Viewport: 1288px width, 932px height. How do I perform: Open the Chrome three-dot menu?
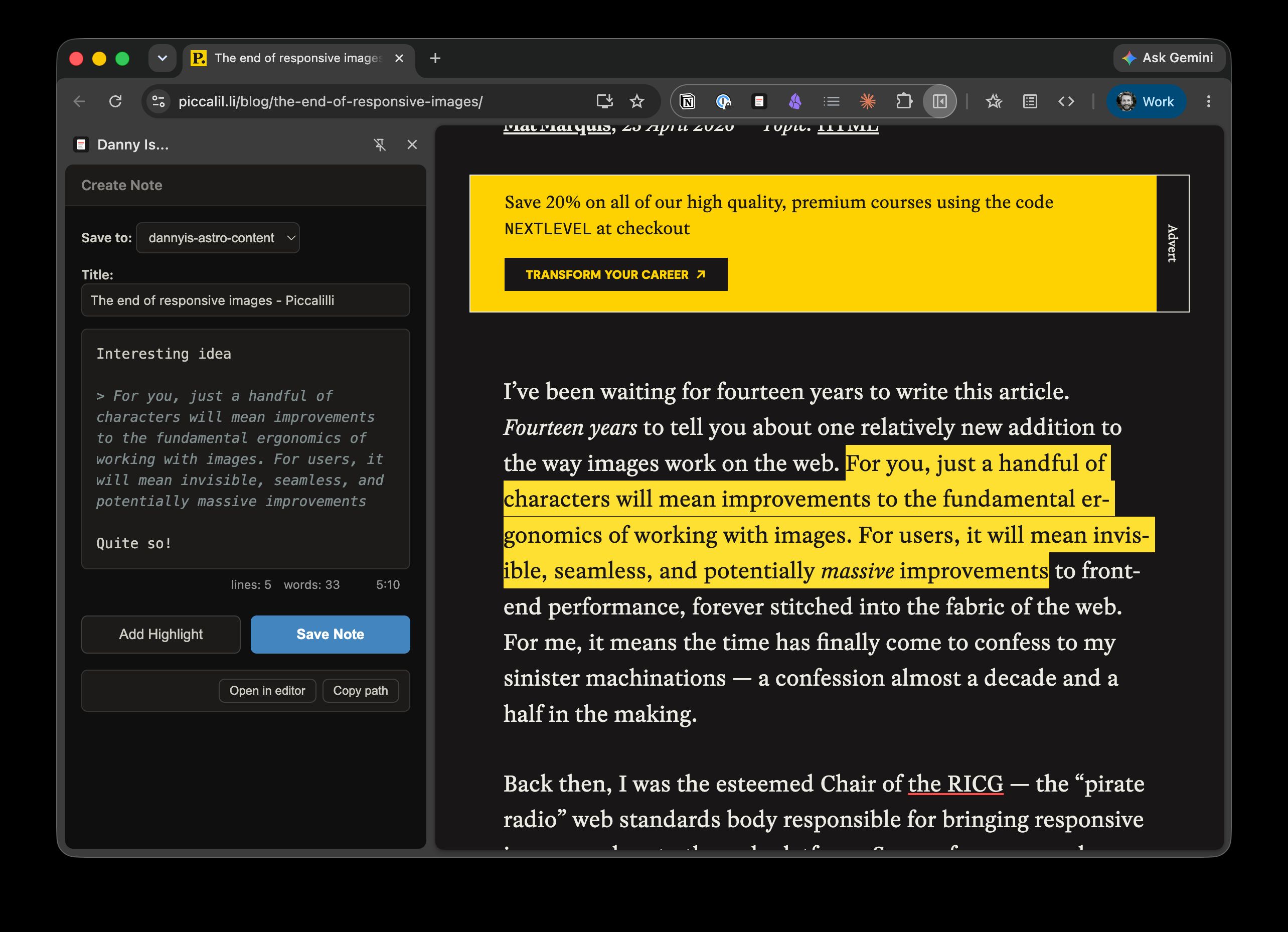(1208, 102)
